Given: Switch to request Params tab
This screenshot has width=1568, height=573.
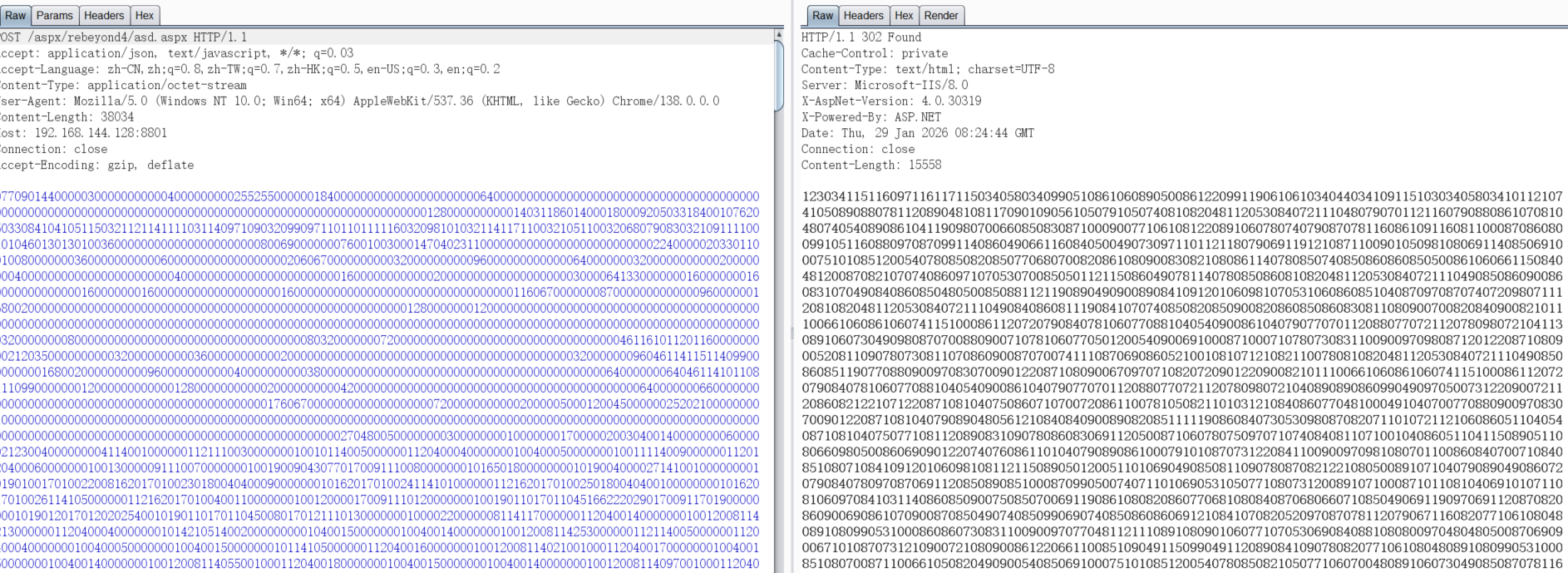Looking at the screenshot, I should [x=54, y=15].
